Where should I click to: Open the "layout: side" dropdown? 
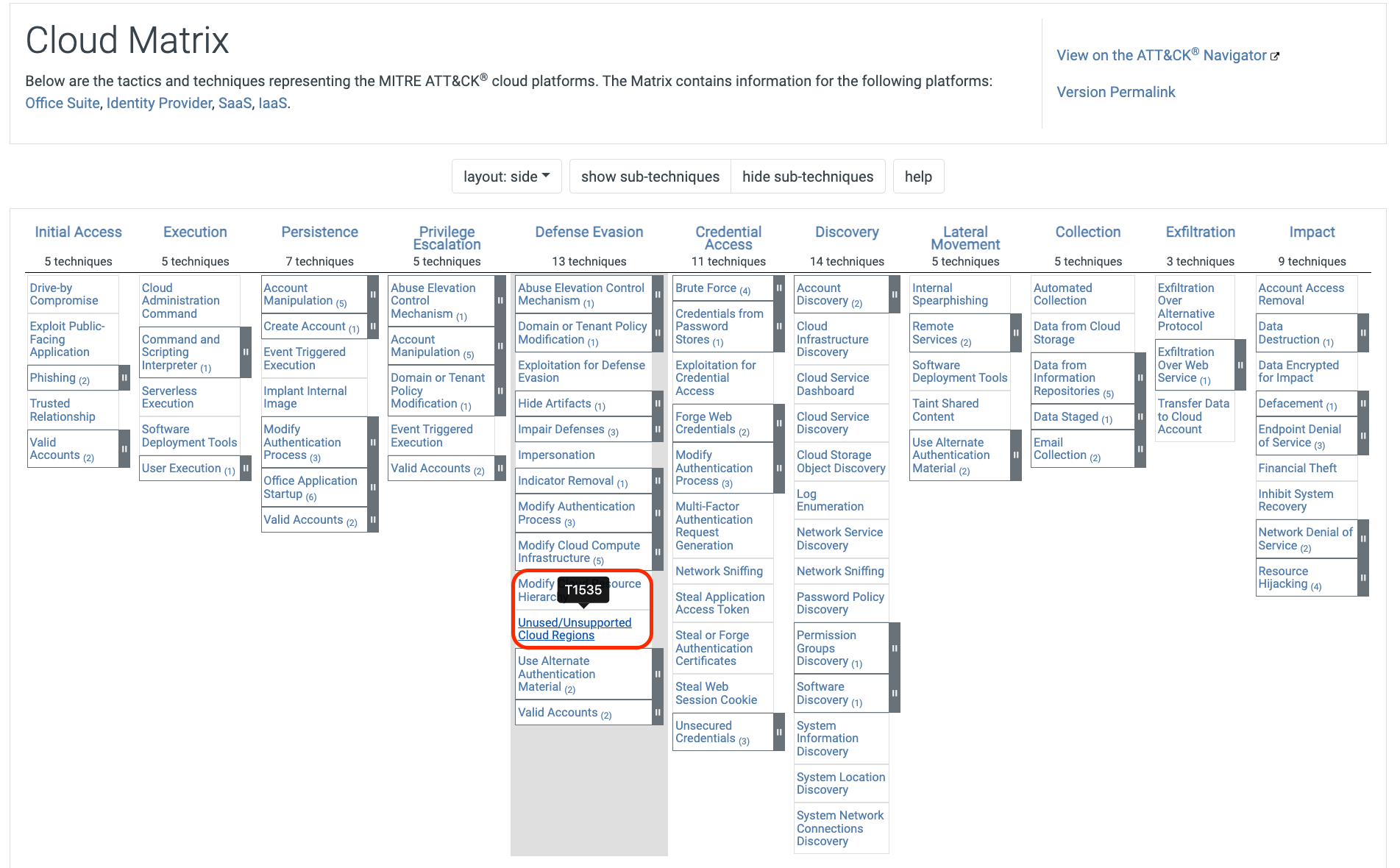pos(505,176)
